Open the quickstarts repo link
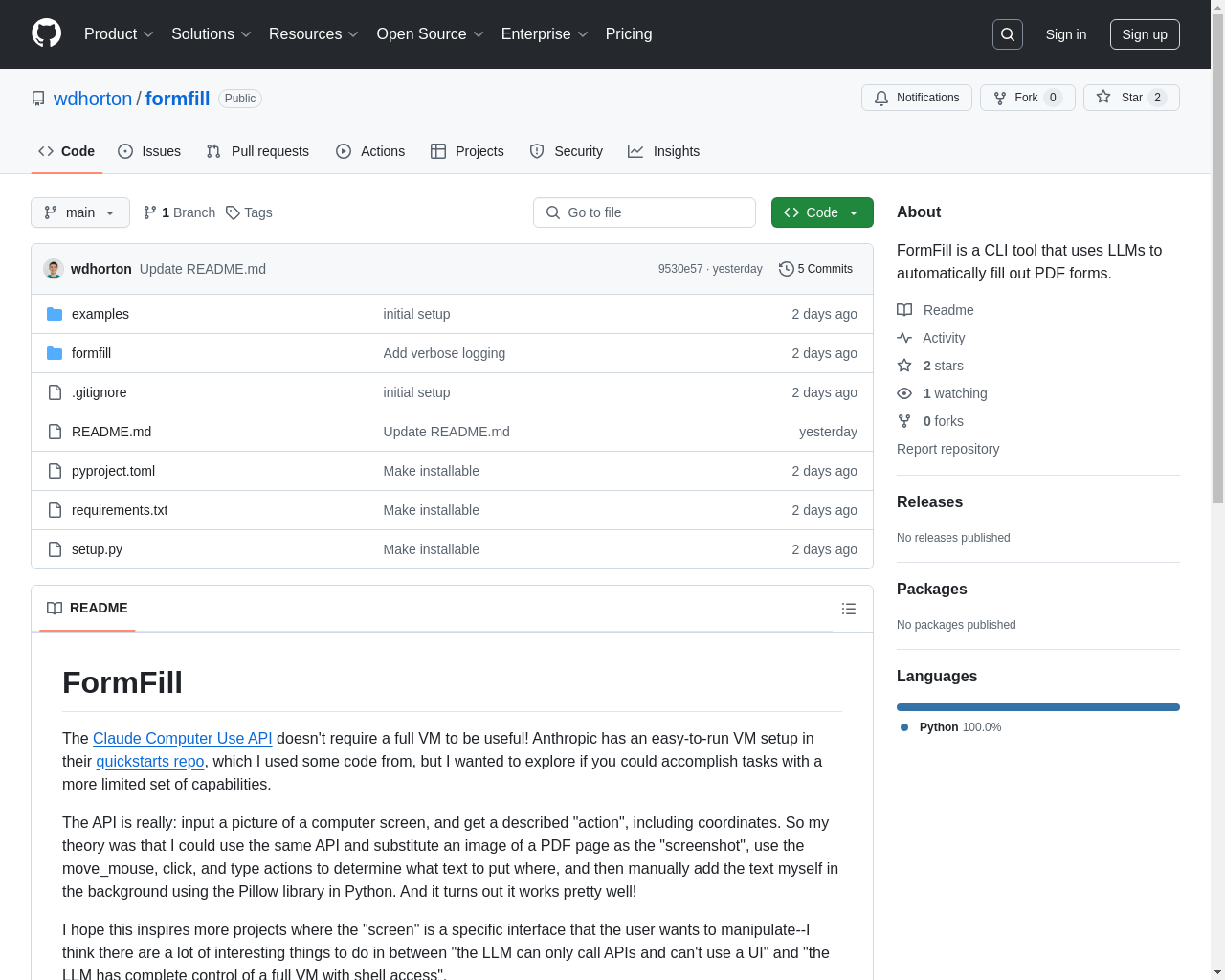The width and height of the screenshot is (1225, 980). pyautogui.click(x=150, y=761)
